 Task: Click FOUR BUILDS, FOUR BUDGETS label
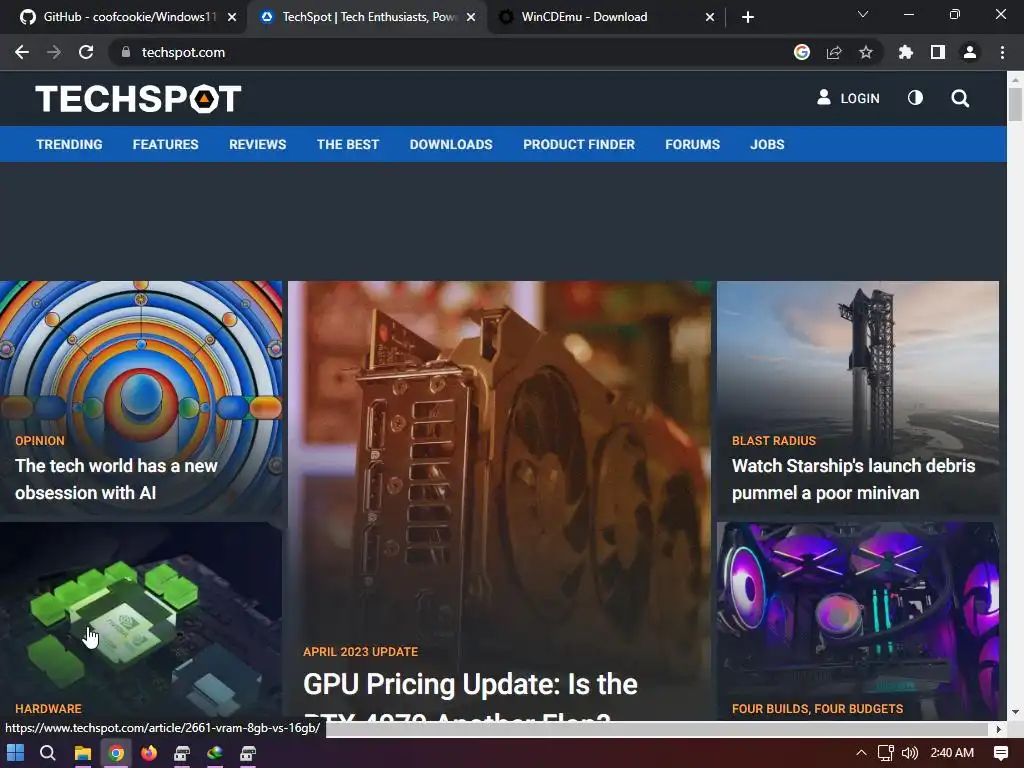(x=818, y=709)
